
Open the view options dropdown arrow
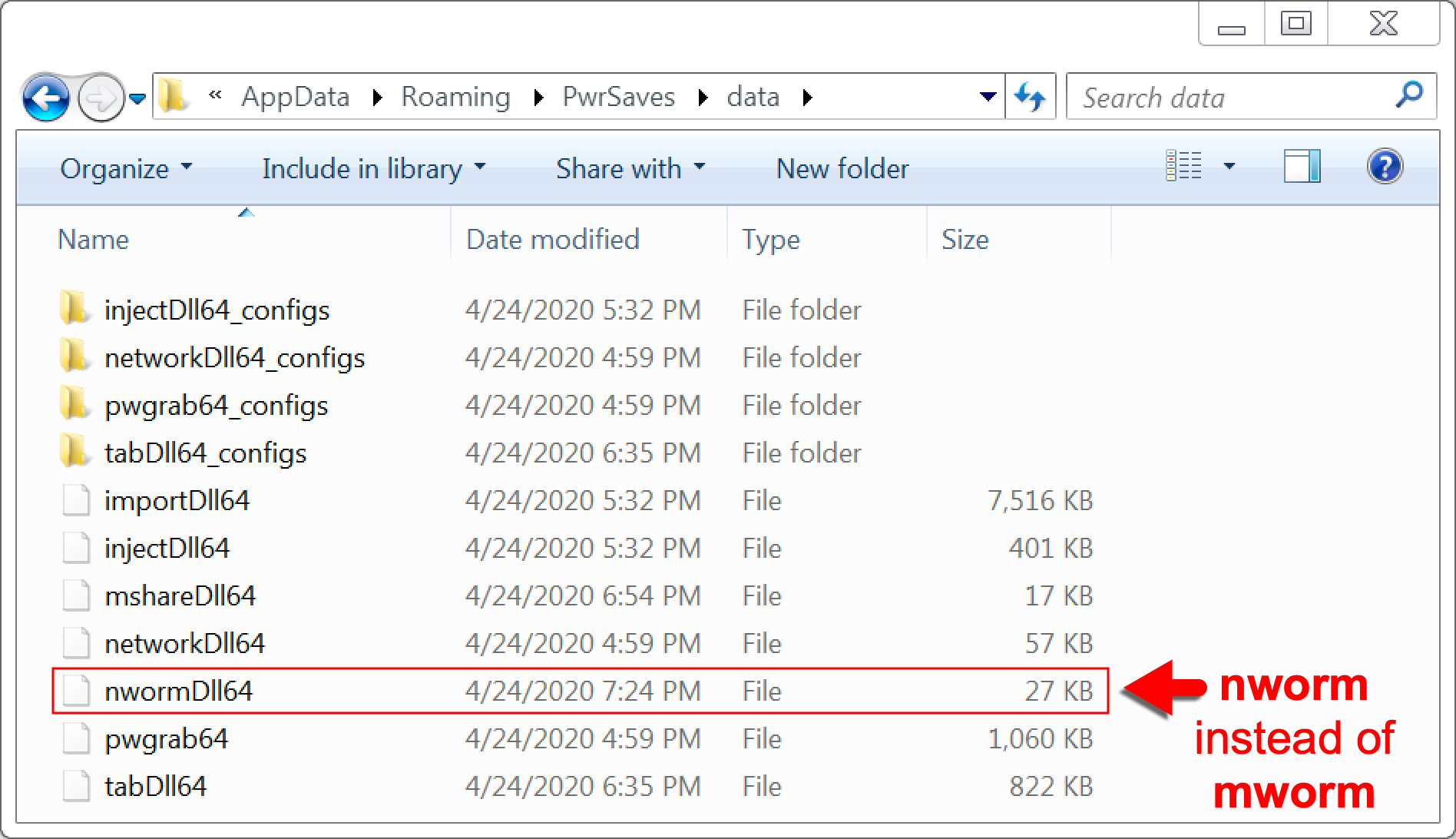click(x=1229, y=166)
